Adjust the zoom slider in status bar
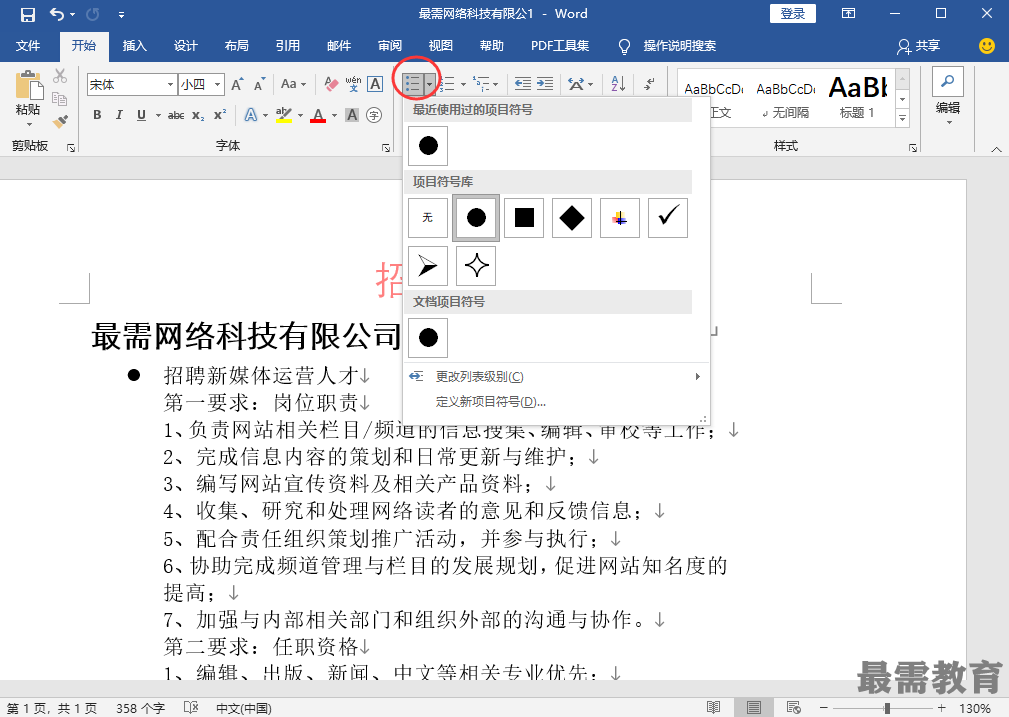Viewport: 1009px width, 717px height. point(886,708)
